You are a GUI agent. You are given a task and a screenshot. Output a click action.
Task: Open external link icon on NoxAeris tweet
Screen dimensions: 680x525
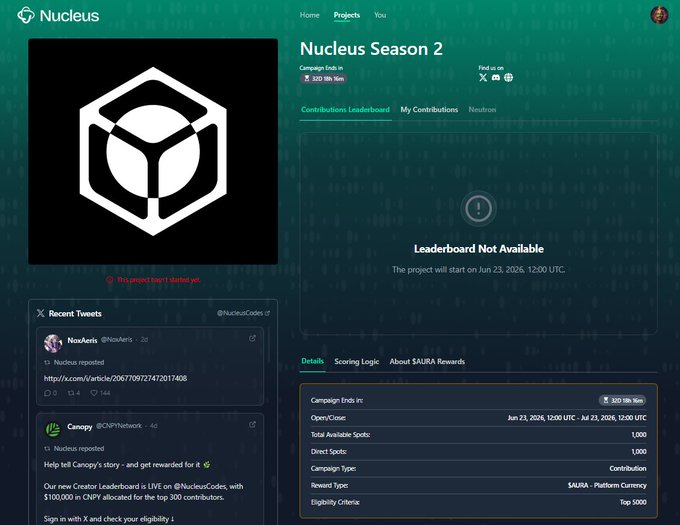click(x=252, y=339)
